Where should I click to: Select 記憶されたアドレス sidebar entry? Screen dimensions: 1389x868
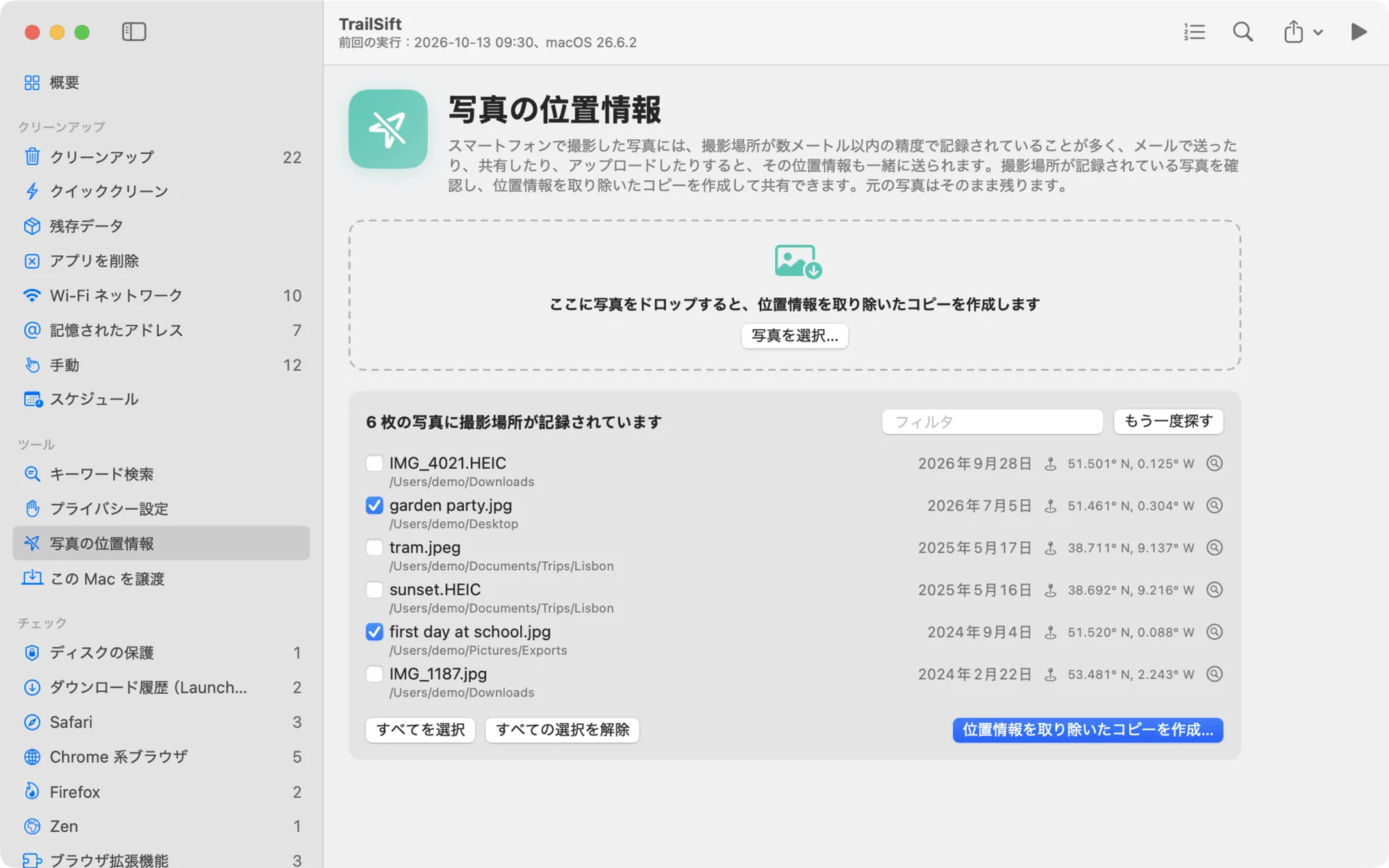161,331
